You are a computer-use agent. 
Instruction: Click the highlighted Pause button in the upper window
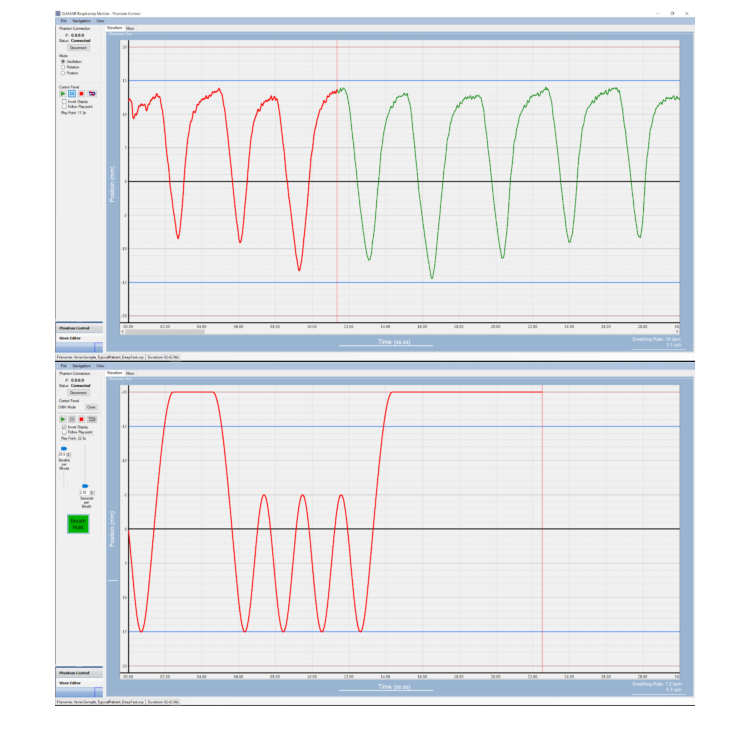click(72, 94)
